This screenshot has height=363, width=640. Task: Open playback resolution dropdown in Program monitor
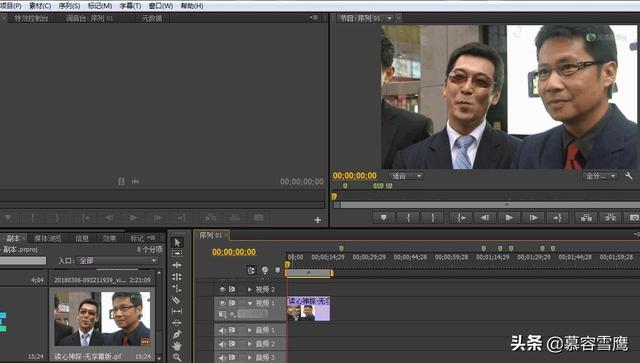[600, 176]
